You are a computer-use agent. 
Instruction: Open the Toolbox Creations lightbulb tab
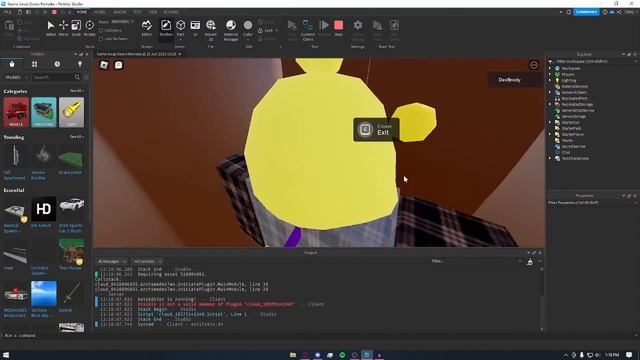[x=80, y=64]
